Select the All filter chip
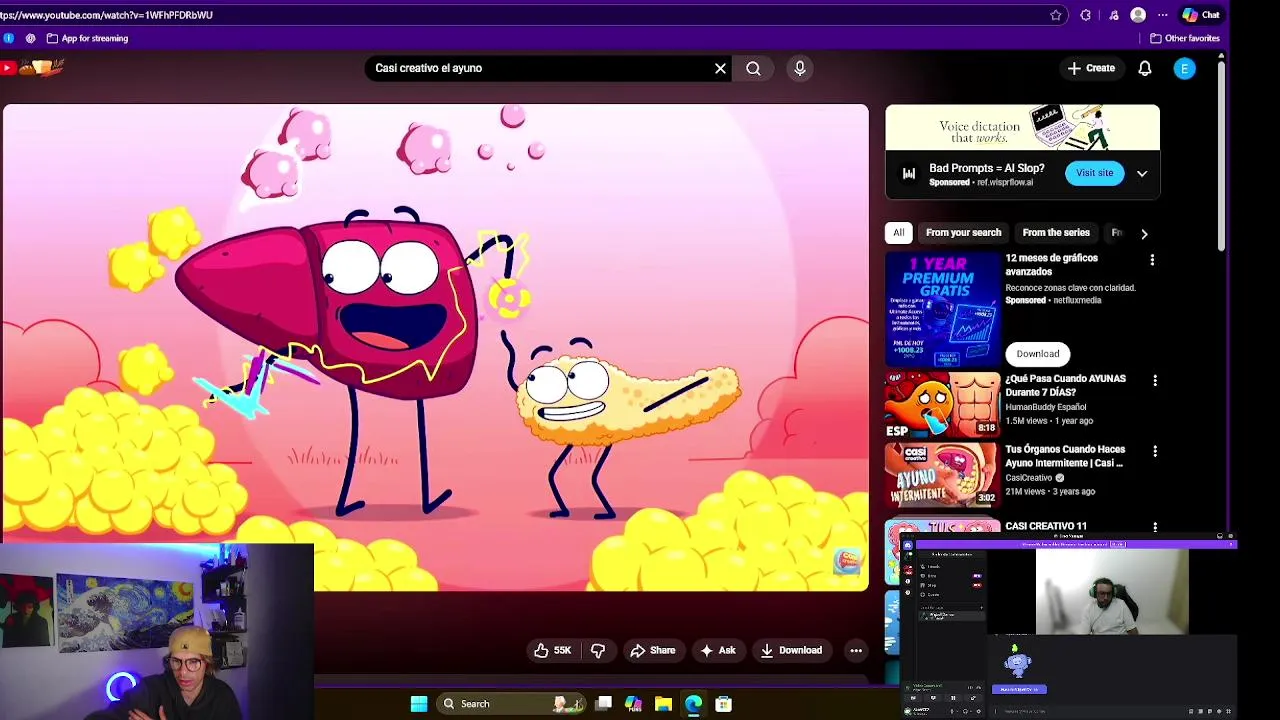The height and width of the screenshot is (720, 1280). click(899, 232)
